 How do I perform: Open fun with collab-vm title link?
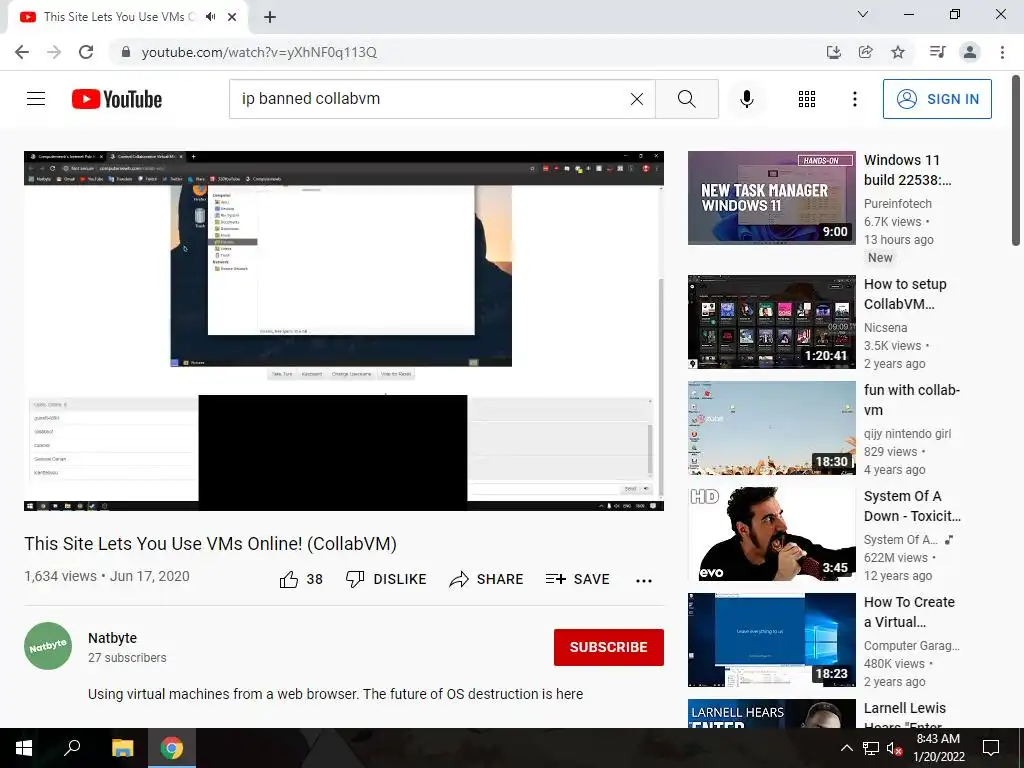912,400
